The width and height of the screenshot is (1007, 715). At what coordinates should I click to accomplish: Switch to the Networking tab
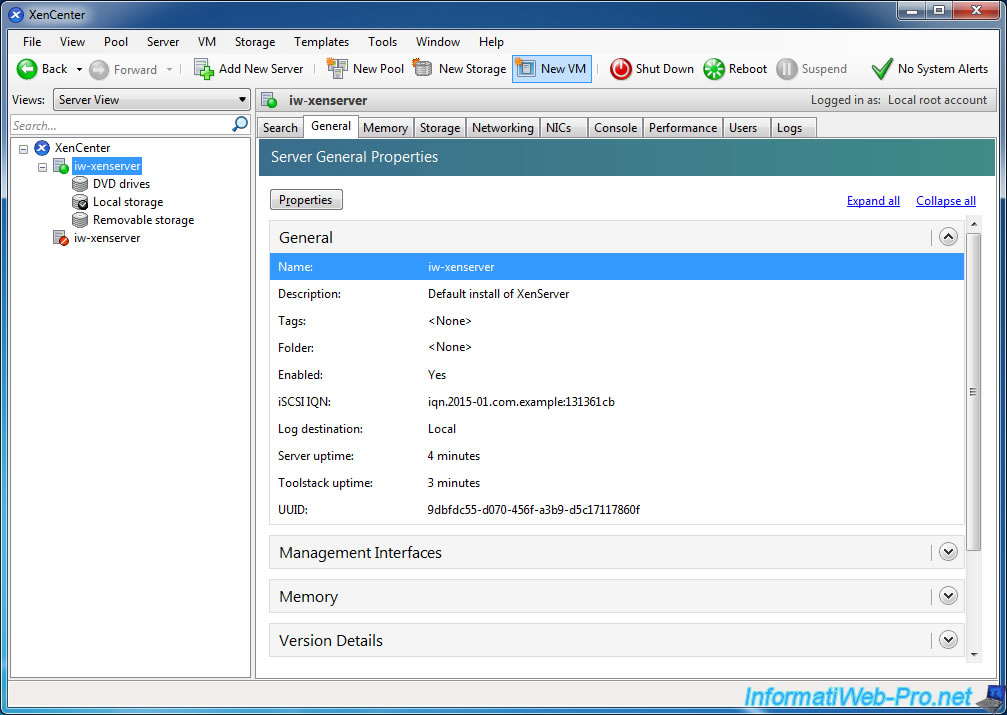502,128
